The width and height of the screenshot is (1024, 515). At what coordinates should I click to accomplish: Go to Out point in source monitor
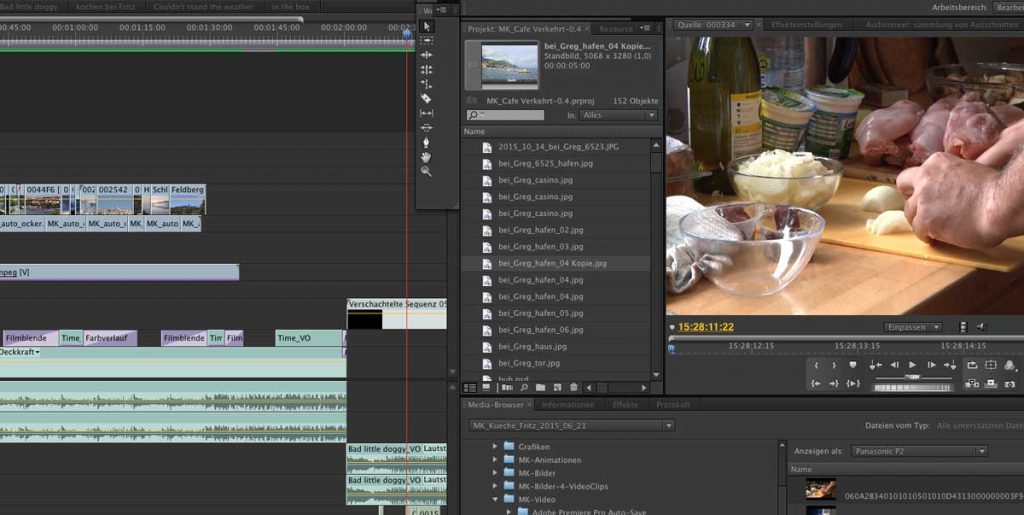(x=834, y=384)
